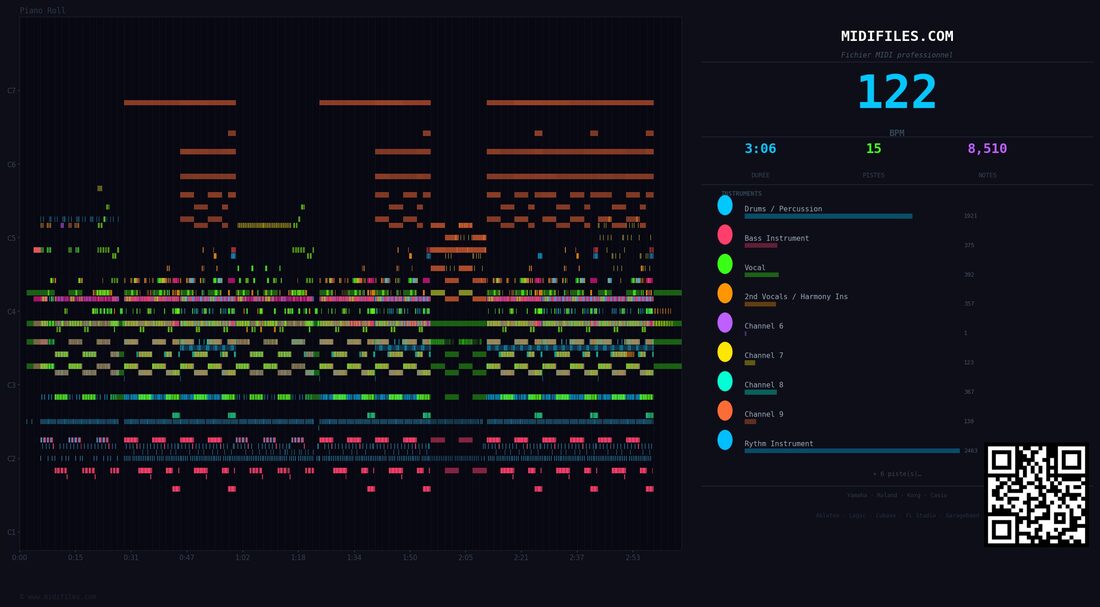Image resolution: width=1100 pixels, height=607 pixels.
Task: Click the orange 2nd Vocals / Harmony dot
Action: click(725, 293)
